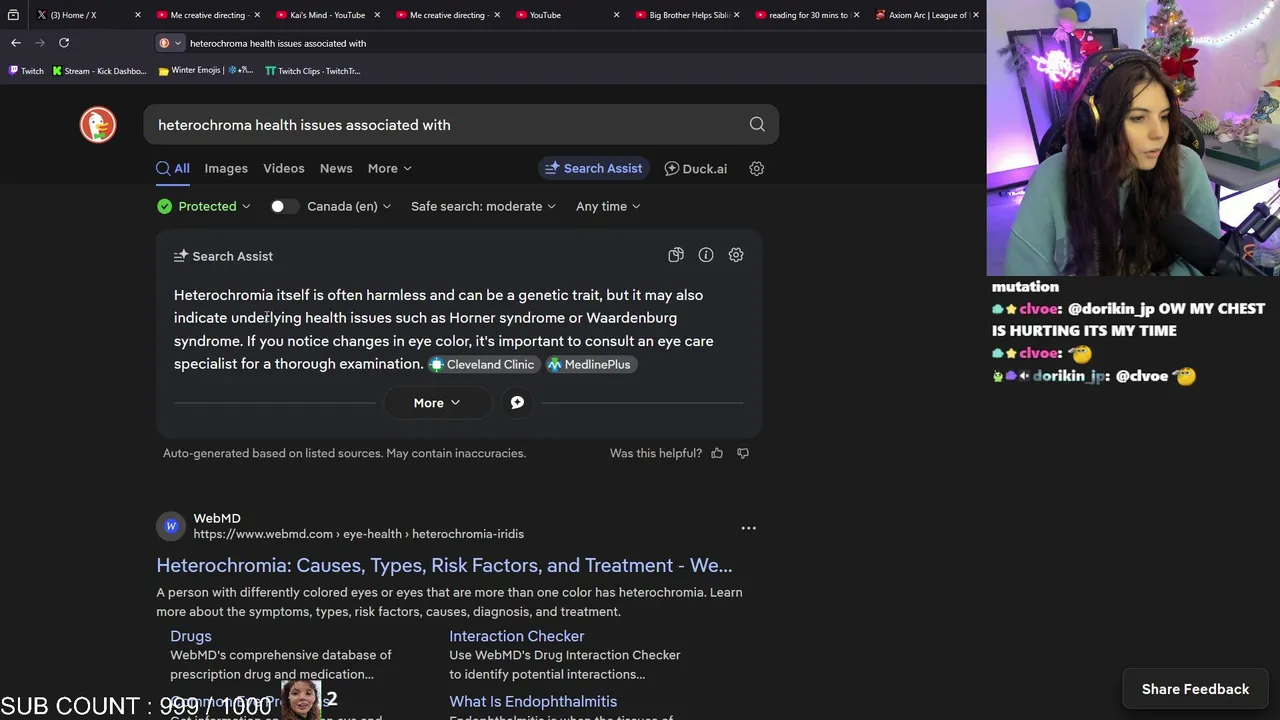Click the Search Assist info icon
The width and height of the screenshot is (1280, 720).
tap(706, 256)
